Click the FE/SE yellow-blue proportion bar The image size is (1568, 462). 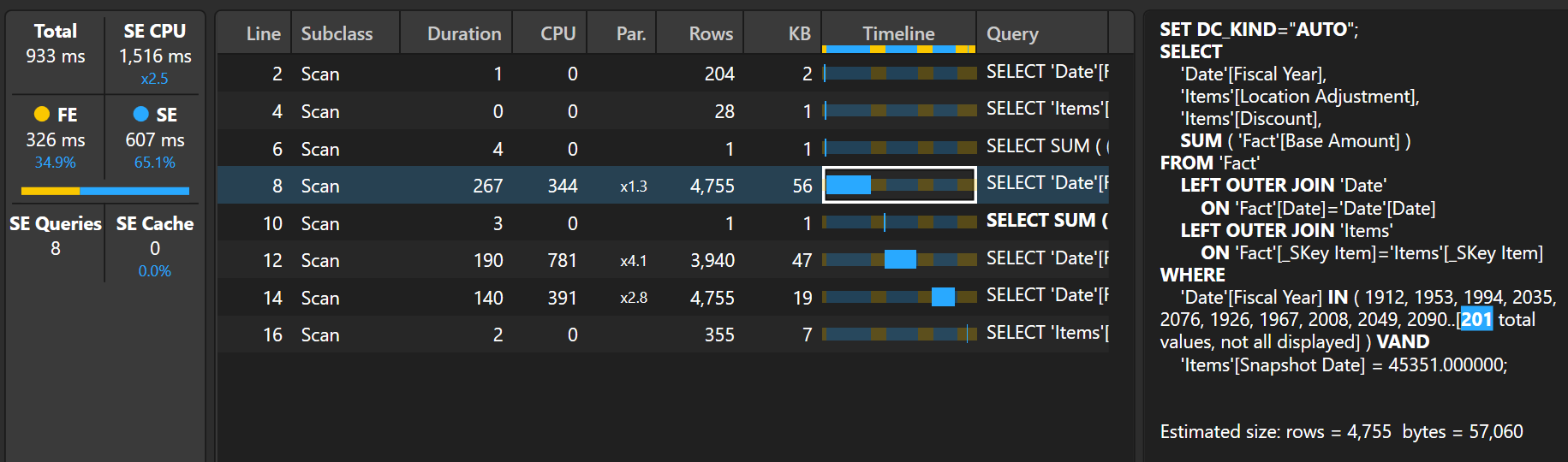104,191
